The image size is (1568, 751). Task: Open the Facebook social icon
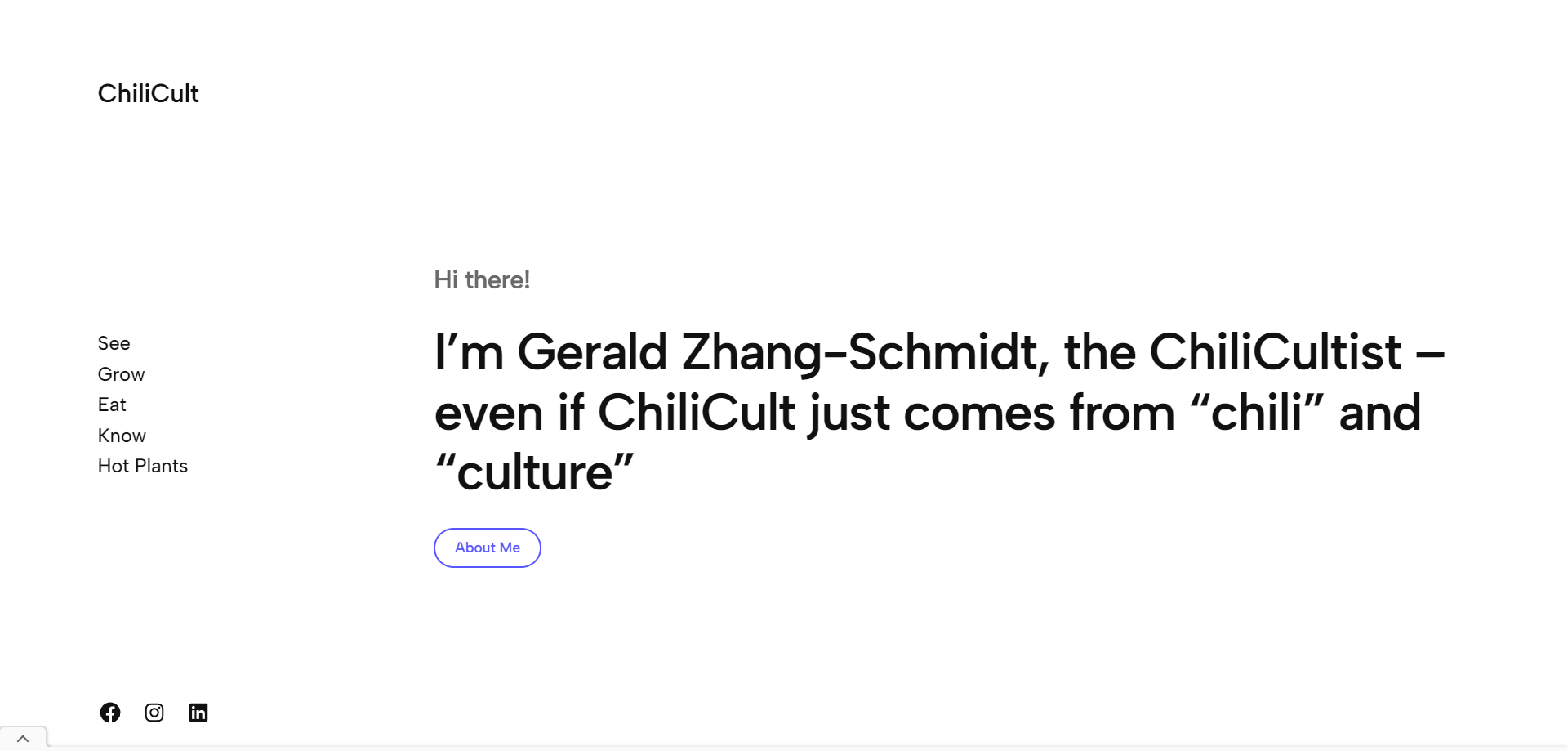click(x=110, y=713)
